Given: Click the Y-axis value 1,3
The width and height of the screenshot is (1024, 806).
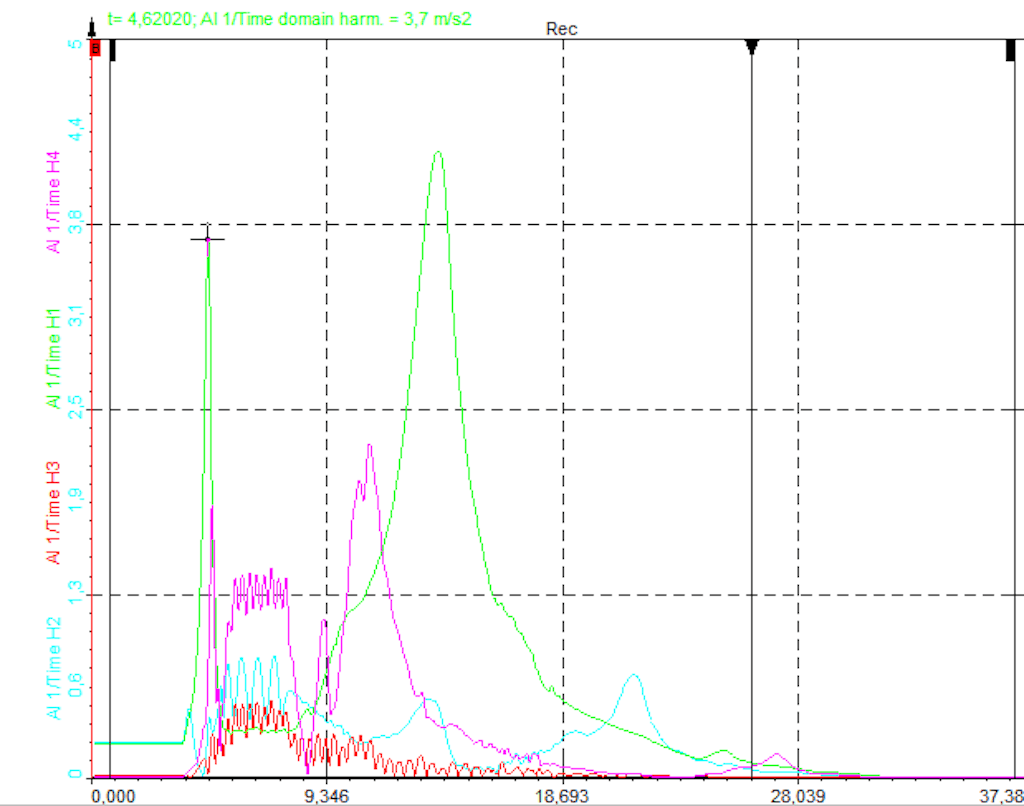Looking at the screenshot, I should tap(76, 592).
